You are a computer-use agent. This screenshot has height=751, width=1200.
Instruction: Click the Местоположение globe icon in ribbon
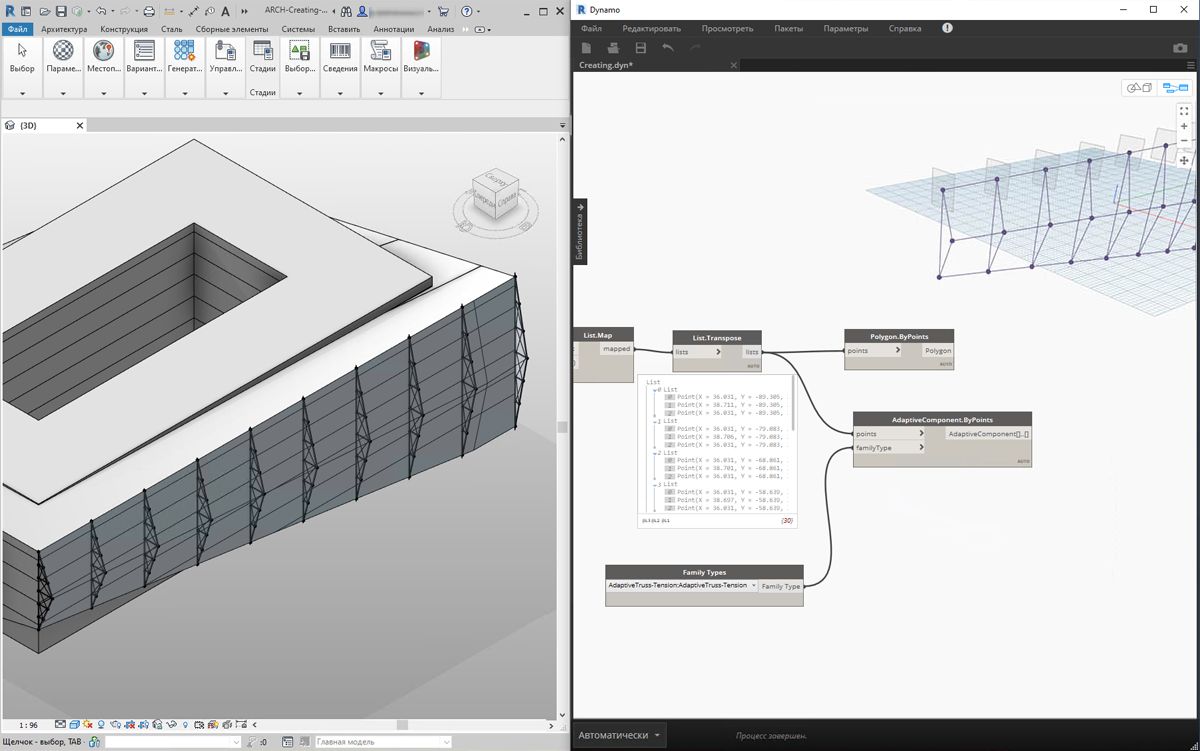[103, 50]
